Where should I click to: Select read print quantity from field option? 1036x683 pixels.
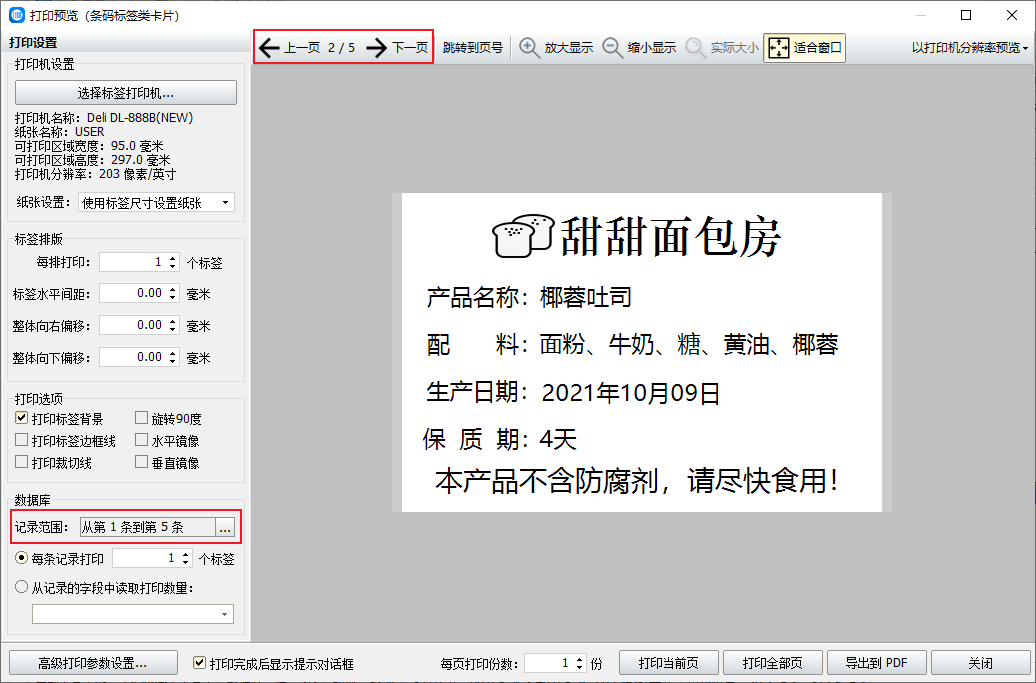(x=22, y=588)
